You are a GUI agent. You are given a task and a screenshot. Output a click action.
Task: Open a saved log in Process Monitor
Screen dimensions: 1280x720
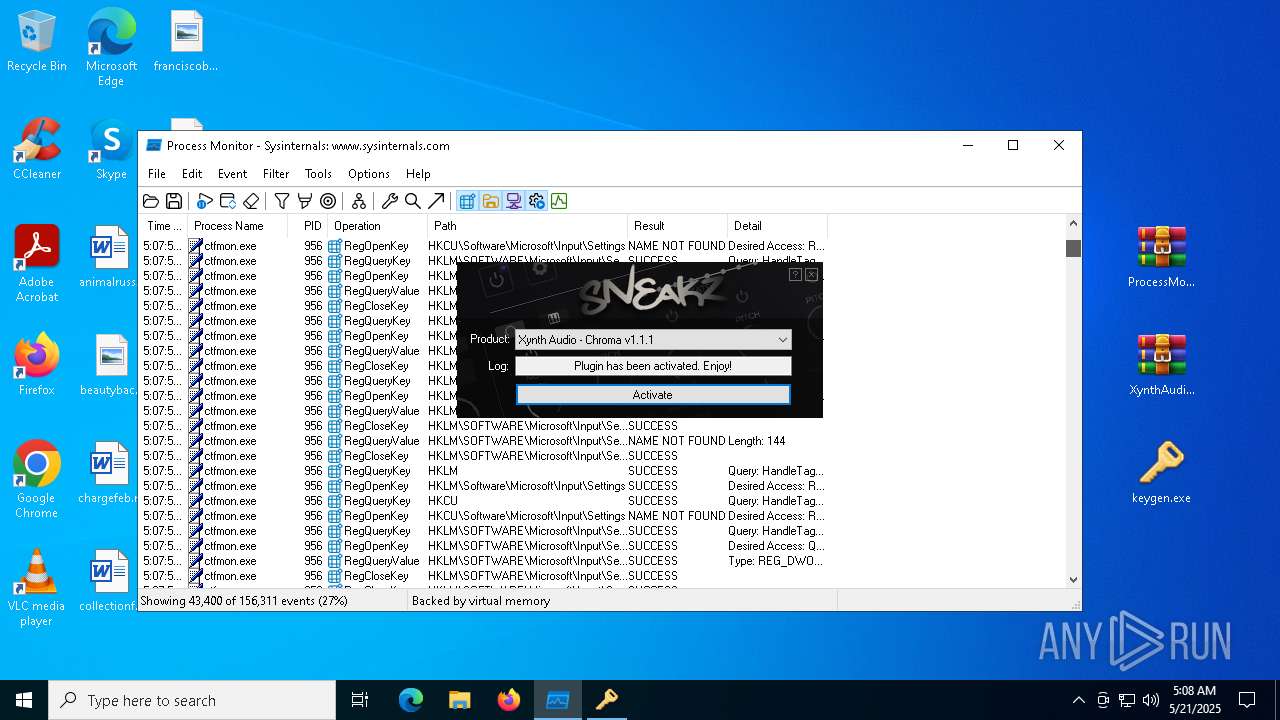pyautogui.click(x=151, y=201)
